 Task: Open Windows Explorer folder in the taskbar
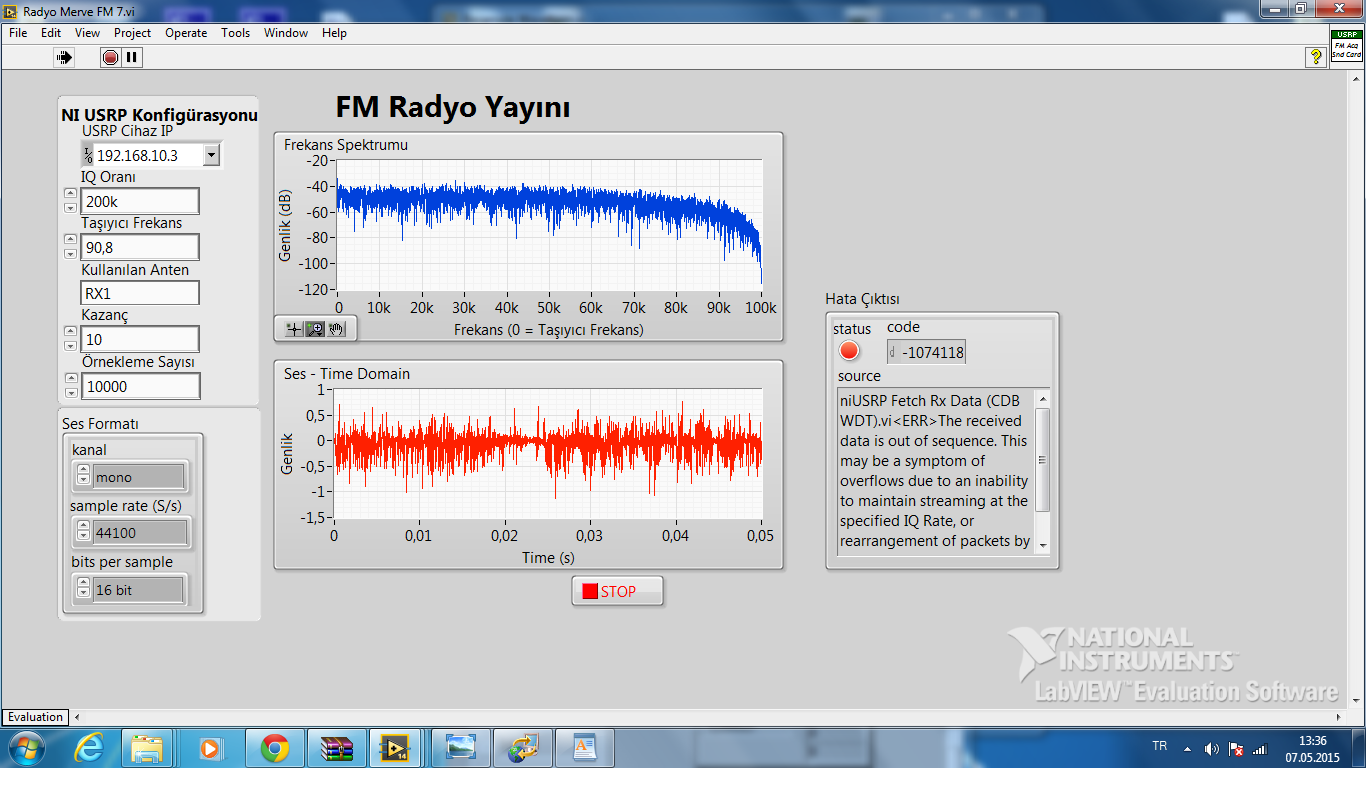(x=147, y=748)
